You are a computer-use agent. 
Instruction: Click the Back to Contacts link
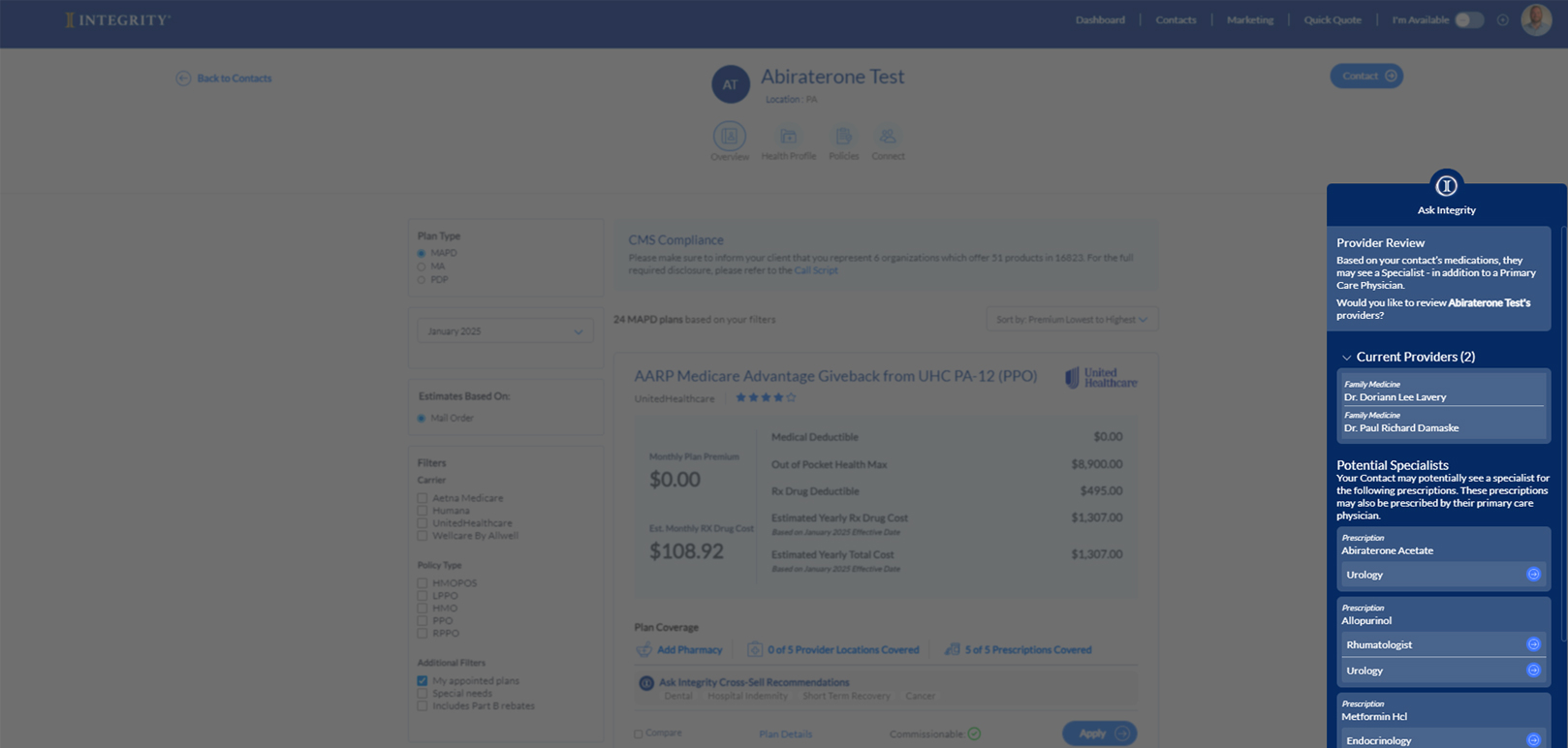click(235, 78)
